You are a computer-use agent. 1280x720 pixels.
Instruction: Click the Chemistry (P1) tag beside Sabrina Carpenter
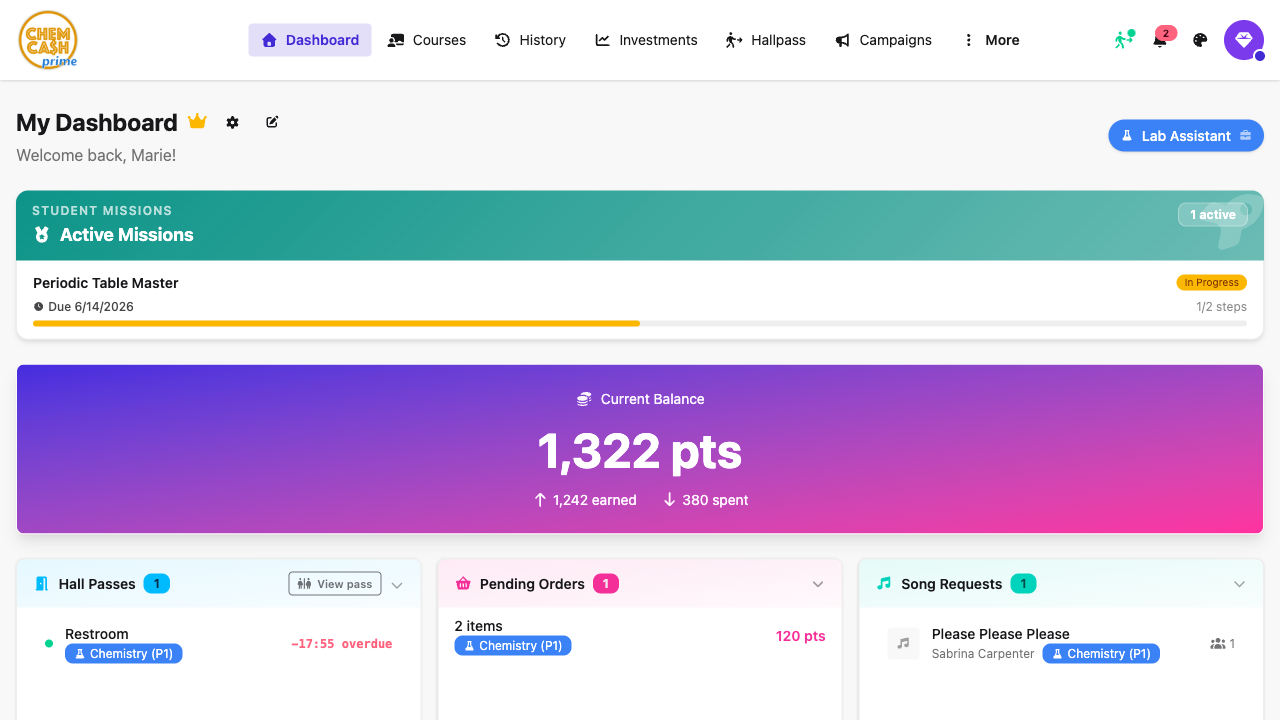point(1101,654)
